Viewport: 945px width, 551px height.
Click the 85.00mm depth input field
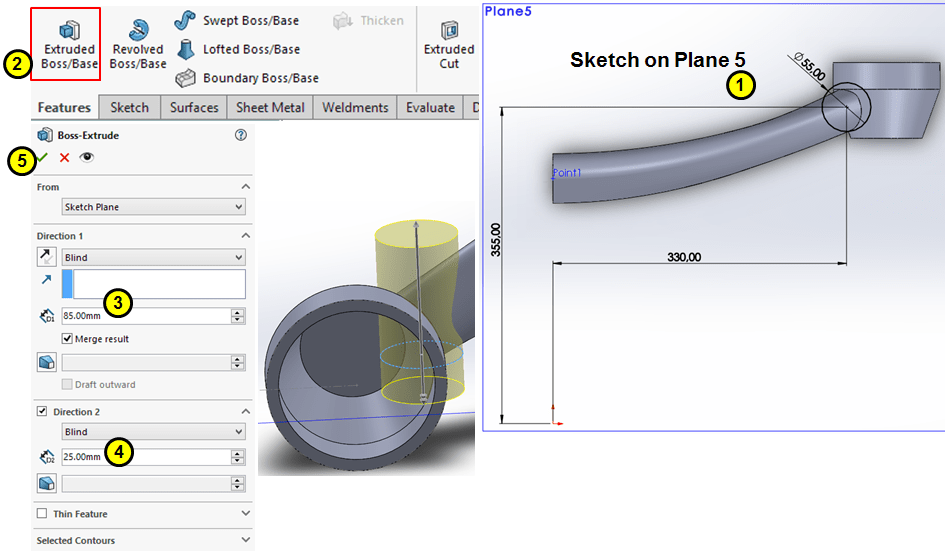point(145,316)
